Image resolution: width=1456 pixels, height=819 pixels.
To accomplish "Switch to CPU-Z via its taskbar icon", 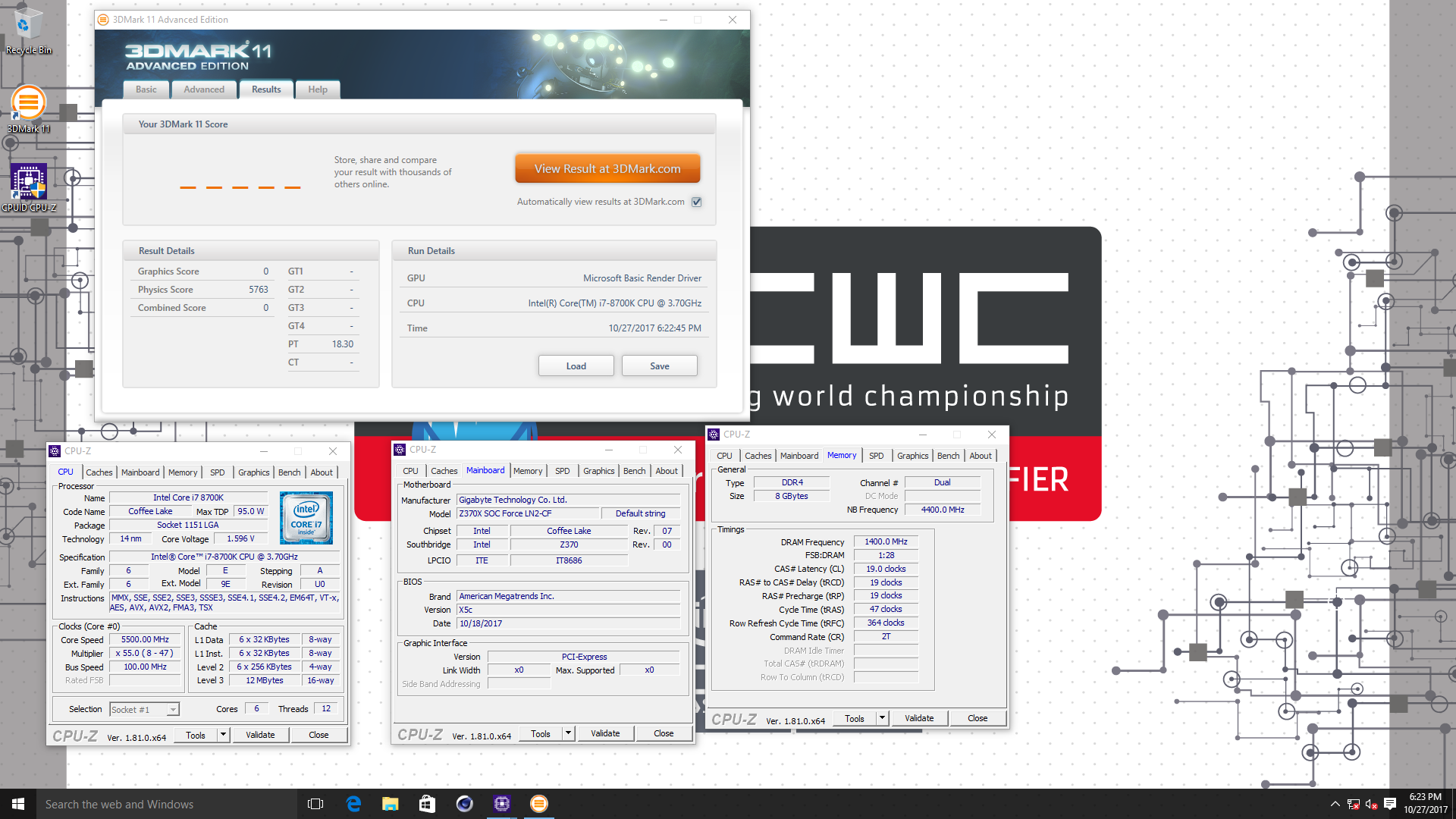I will click(x=501, y=804).
